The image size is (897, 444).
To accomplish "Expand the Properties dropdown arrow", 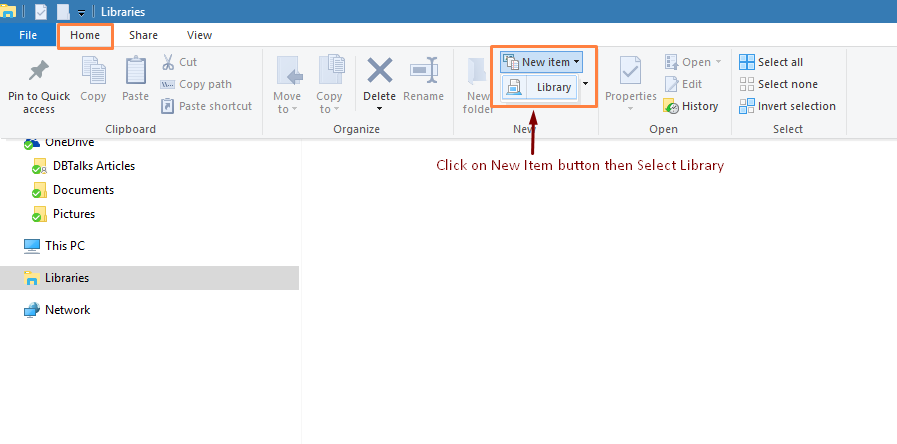I will point(630,109).
